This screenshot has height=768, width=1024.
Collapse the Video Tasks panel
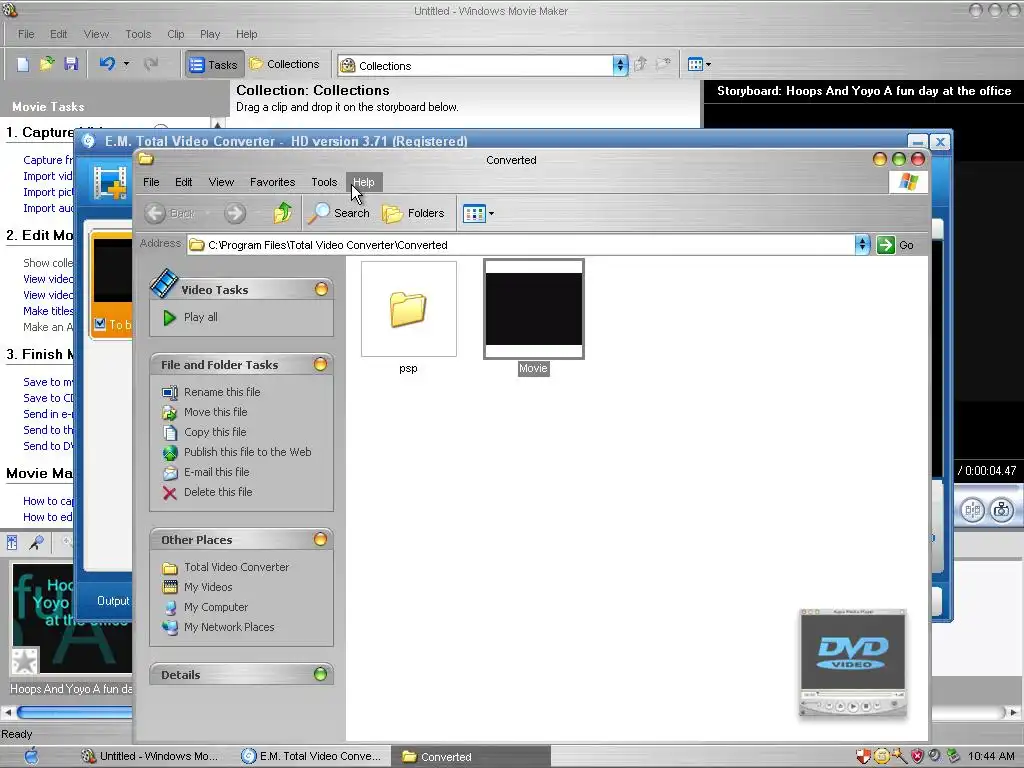[321, 289]
